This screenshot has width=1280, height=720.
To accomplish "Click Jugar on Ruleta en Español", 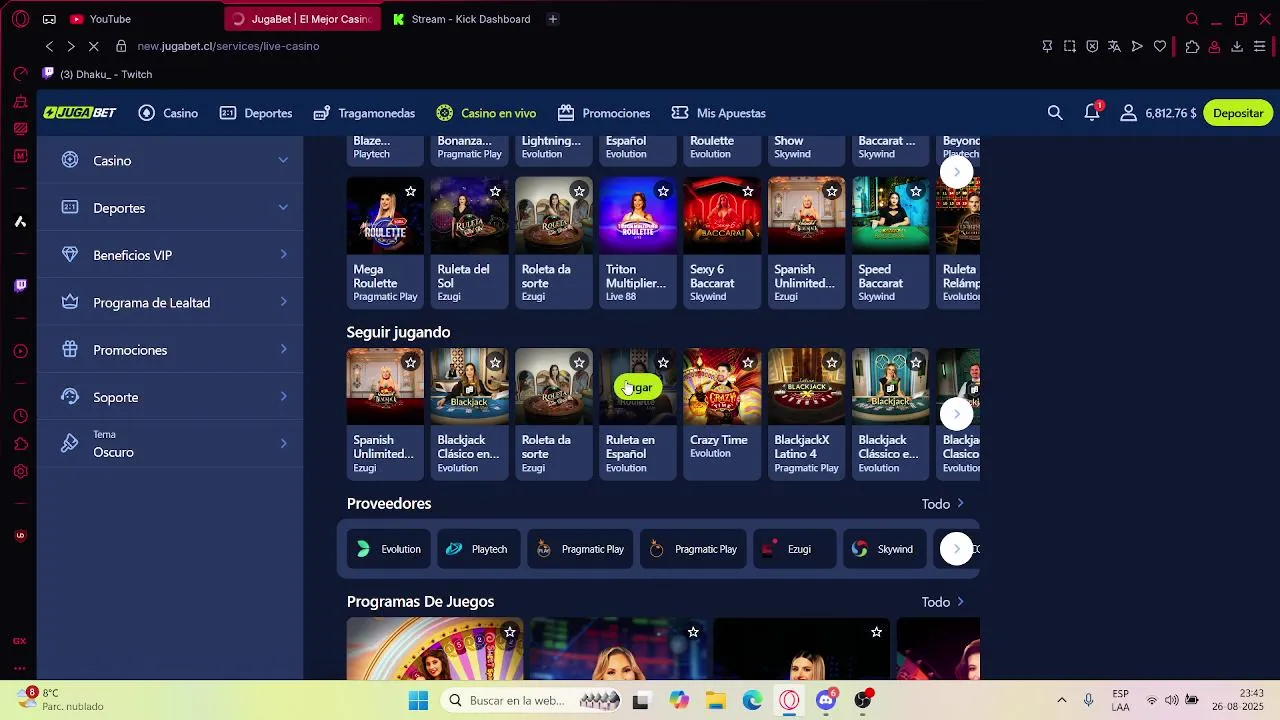I will [638, 387].
